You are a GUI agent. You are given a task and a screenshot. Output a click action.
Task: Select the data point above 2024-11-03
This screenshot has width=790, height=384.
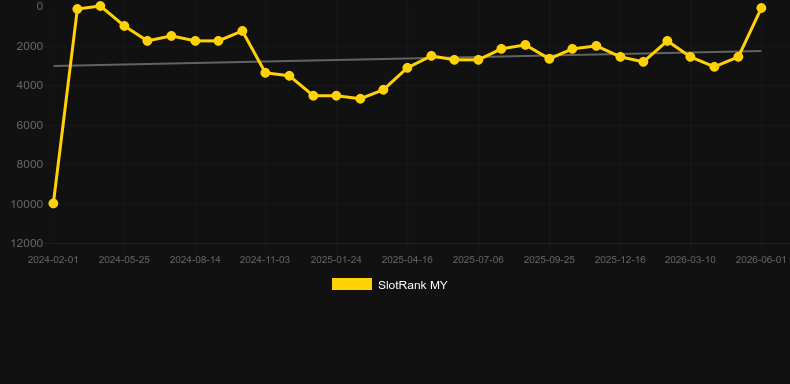[x=266, y=73]
